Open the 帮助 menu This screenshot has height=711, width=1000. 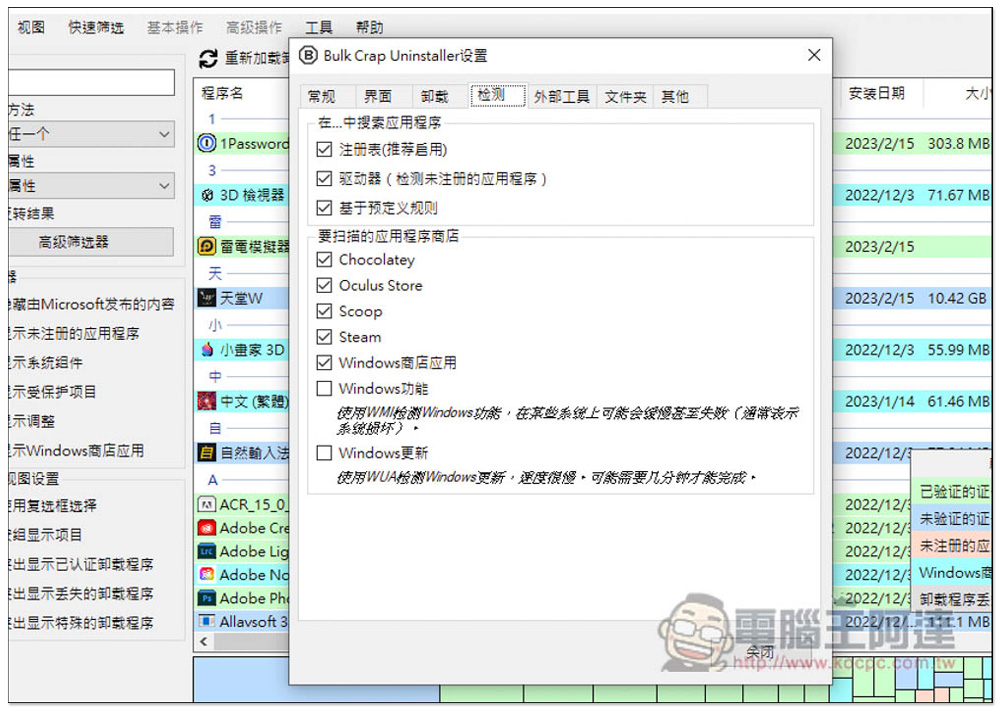pos(369,27)
